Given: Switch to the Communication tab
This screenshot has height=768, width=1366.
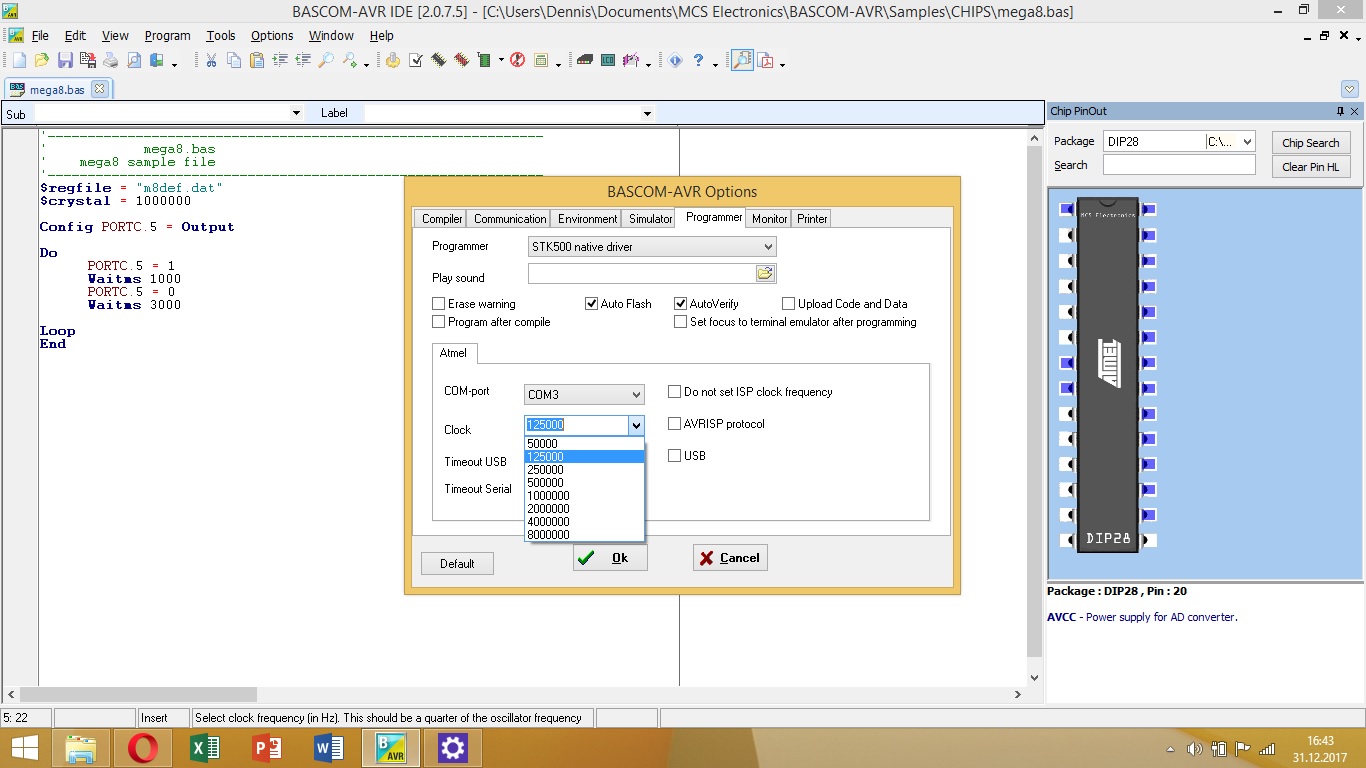Looking at the screenshot, I should pos(510,219).
